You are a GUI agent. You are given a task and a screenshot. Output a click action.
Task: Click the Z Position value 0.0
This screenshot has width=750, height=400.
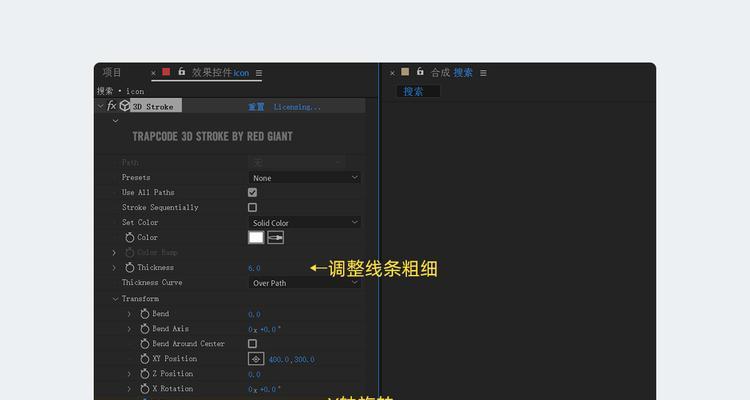[x=254, y=374]
